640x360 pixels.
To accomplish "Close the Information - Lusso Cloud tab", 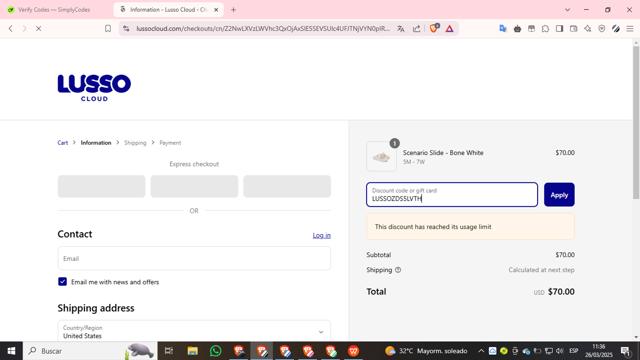I will [x=216, y=9].
